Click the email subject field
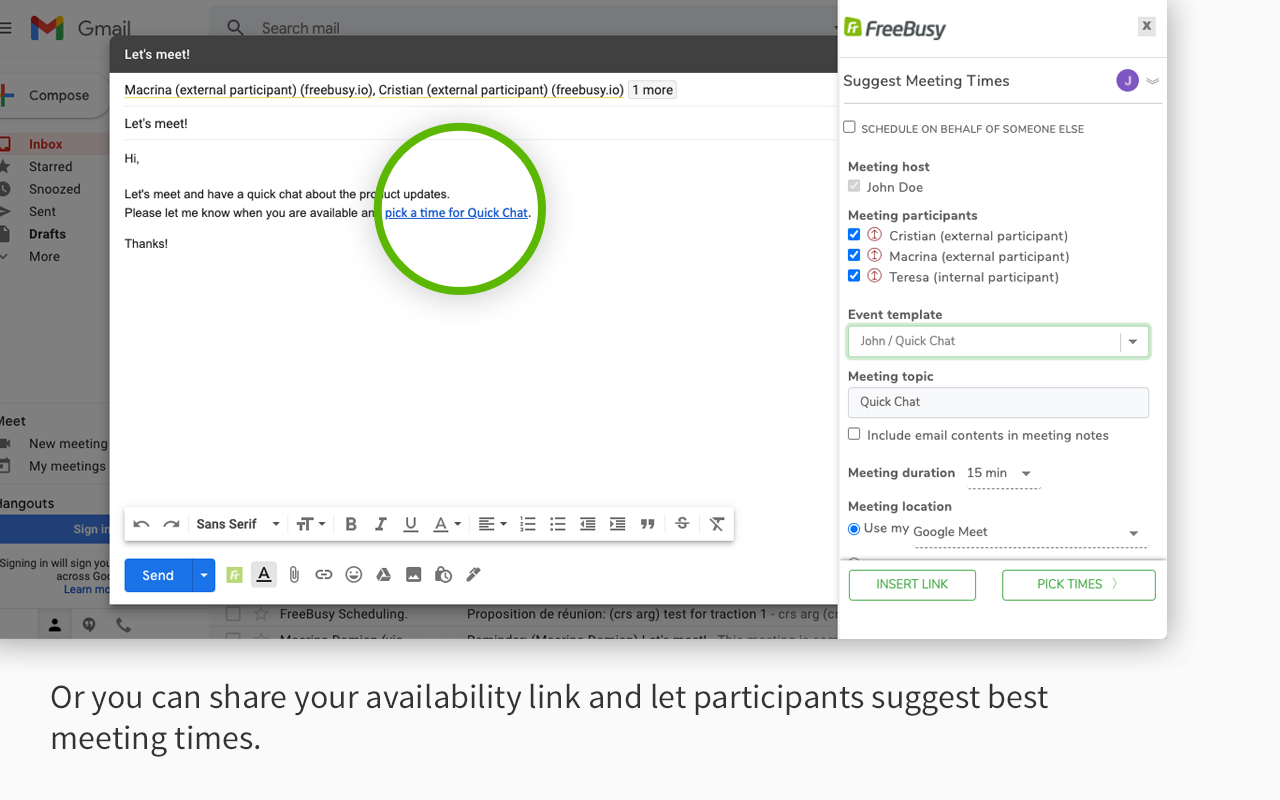The image size is (1280, 800). [475, 124]
